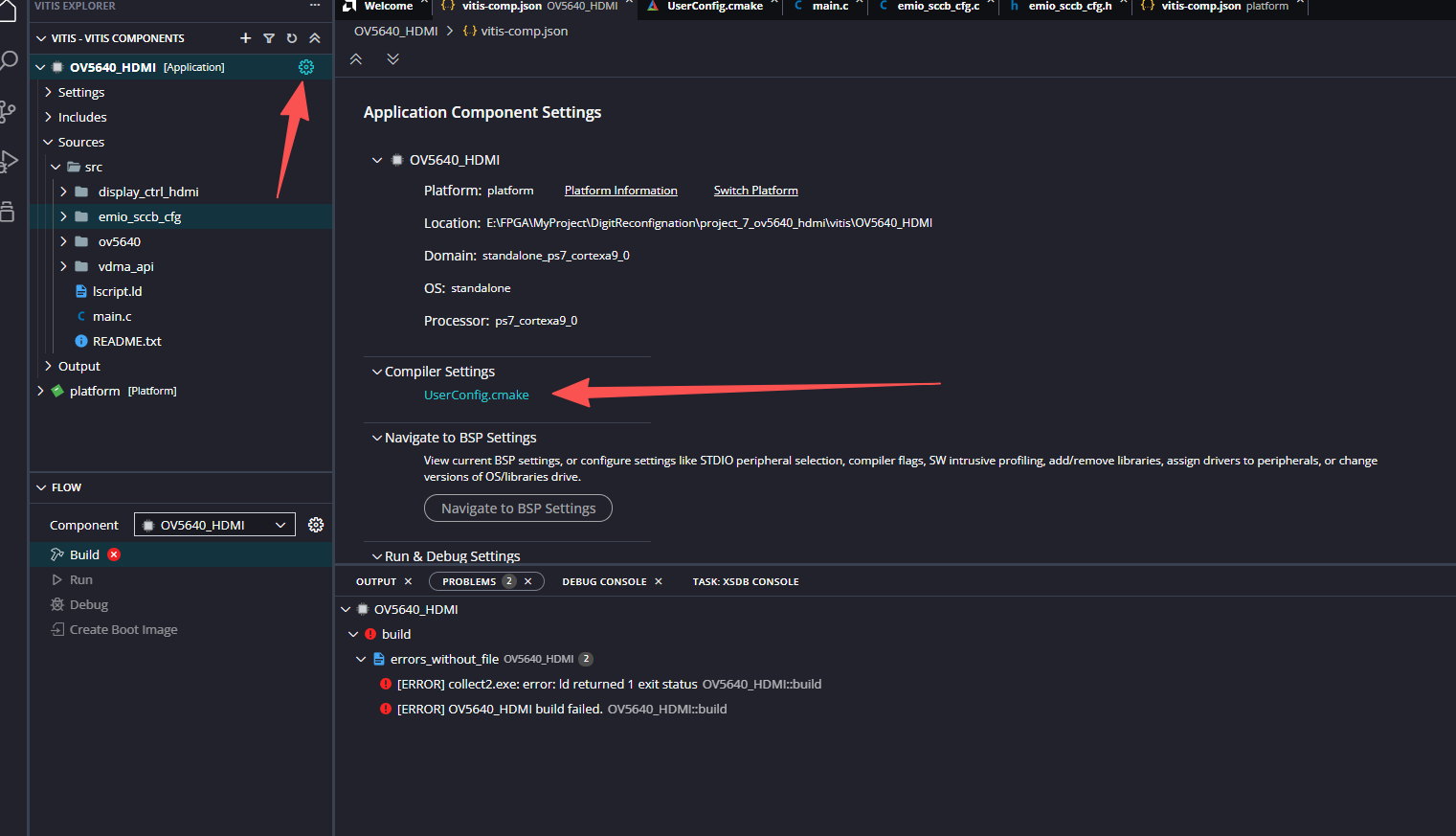Collapse the Navigate to BSP Settings section header
The image size is (1456, 836).
[377, 438]
